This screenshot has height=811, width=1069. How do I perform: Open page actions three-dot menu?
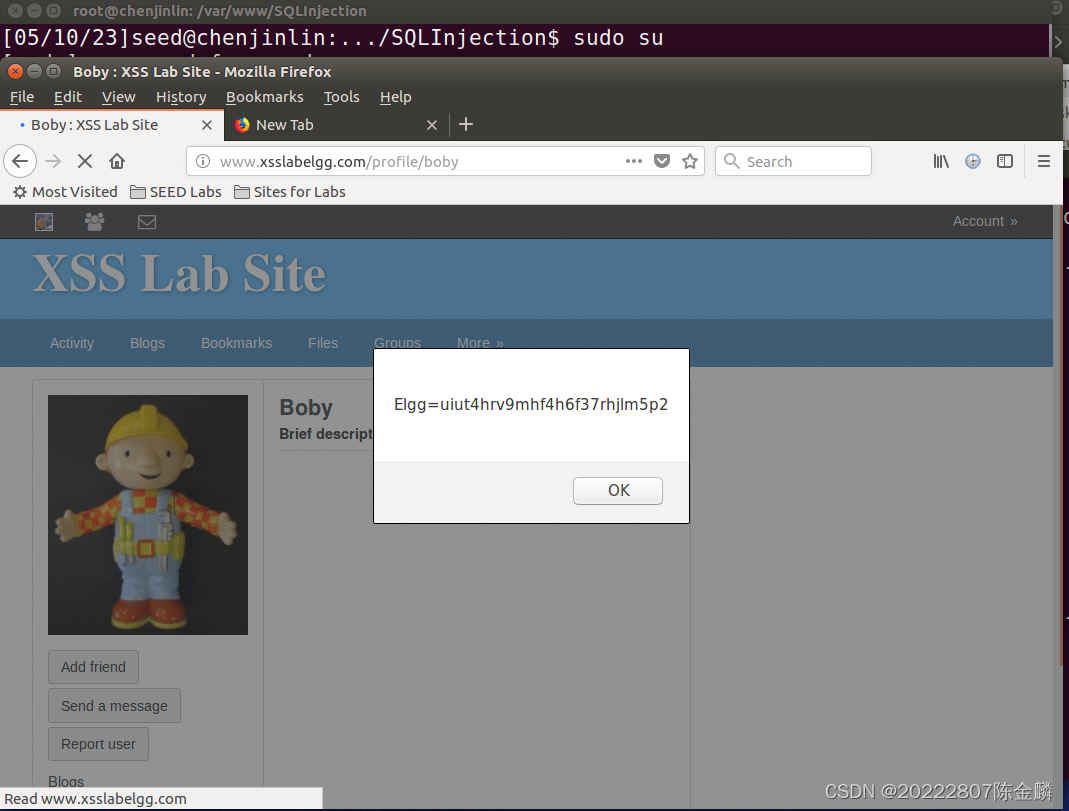634,162
